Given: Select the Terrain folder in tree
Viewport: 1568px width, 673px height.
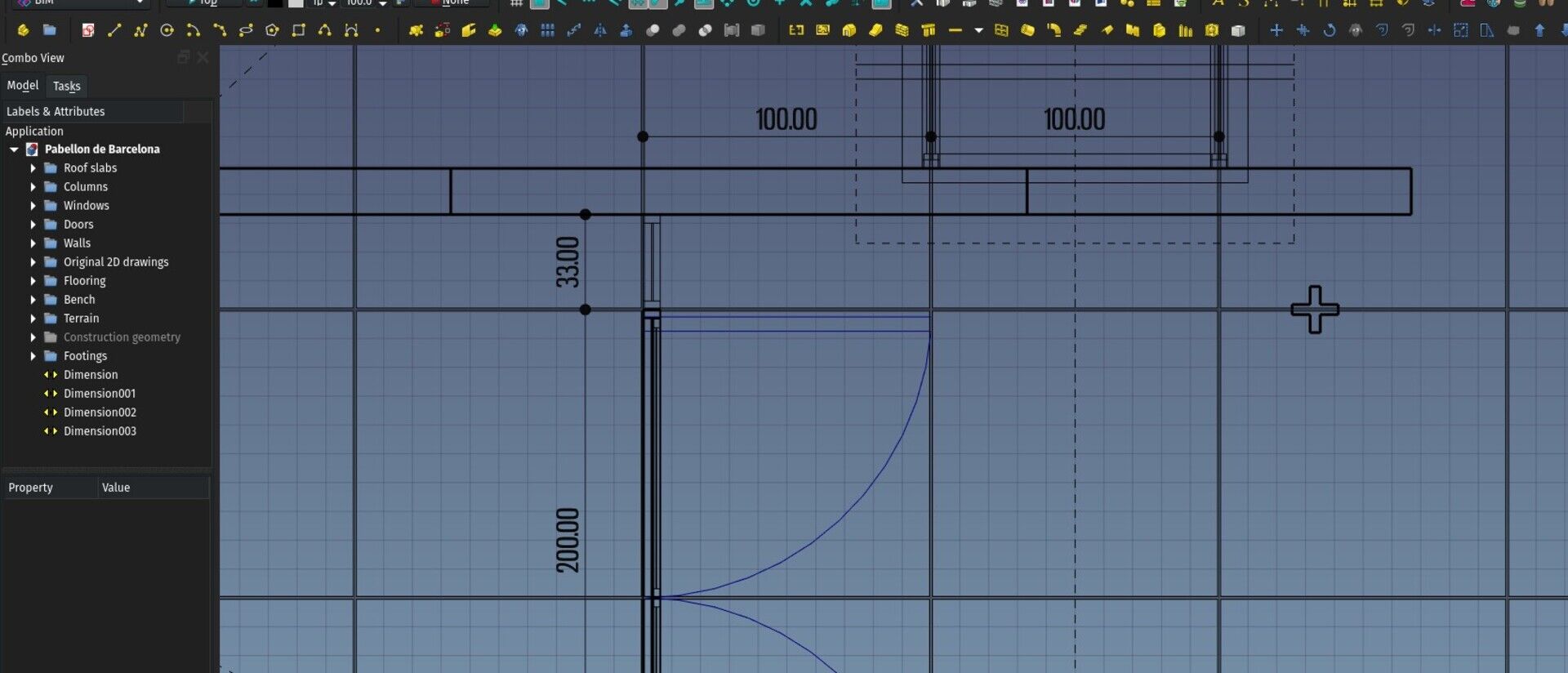Looking at the screenshot, I should point(81,319).
